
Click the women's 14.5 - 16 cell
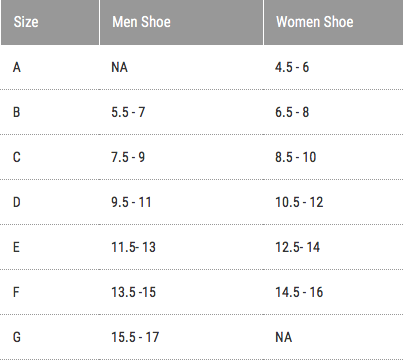coord(299,292)
